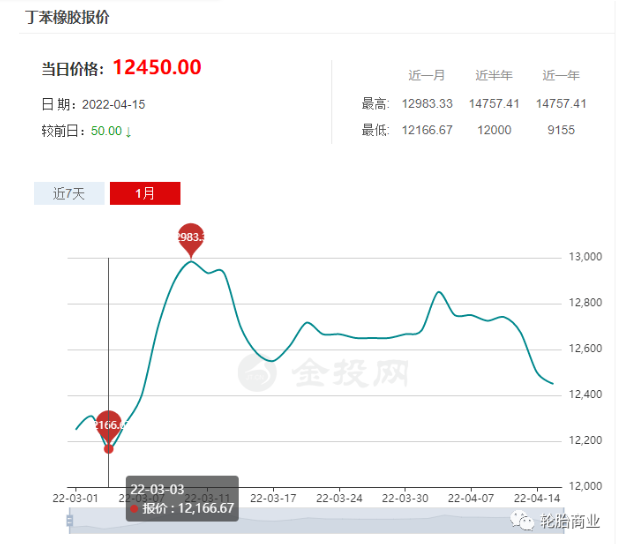Click the yearly low value 9155
This screenshot has height=544, width=627.
pos(561,130)
